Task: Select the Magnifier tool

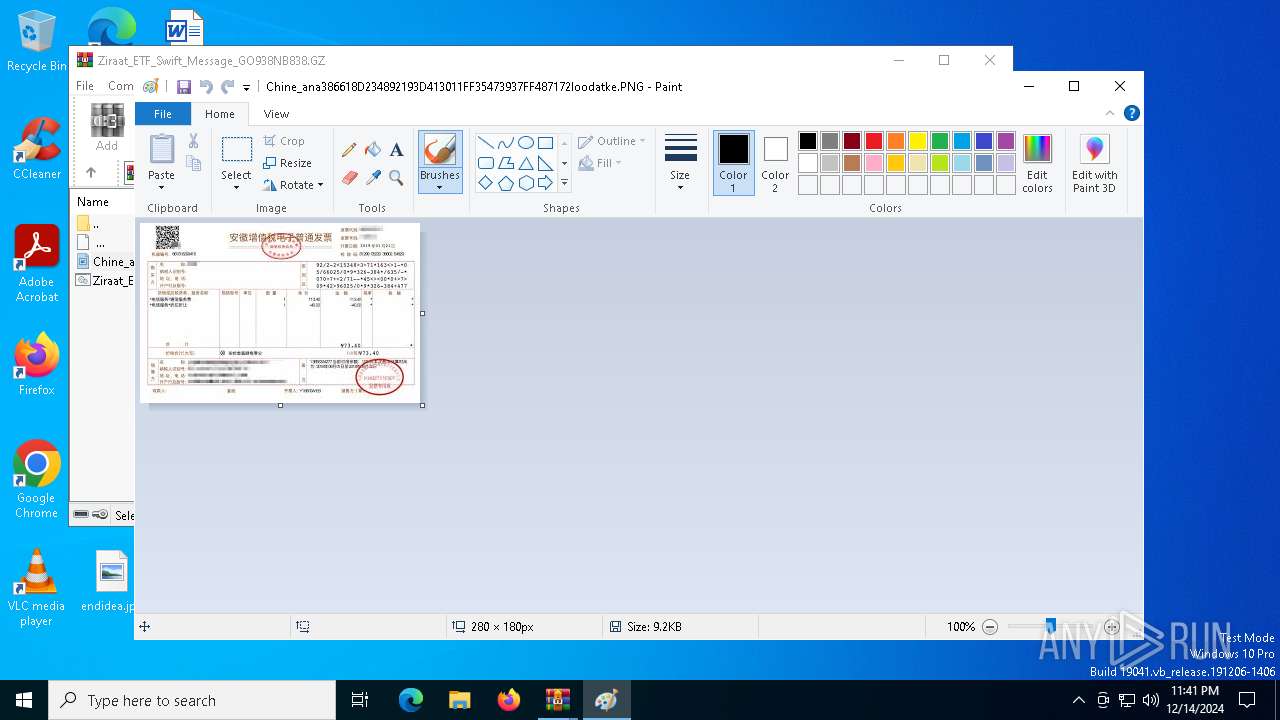Action: point(396,178)
